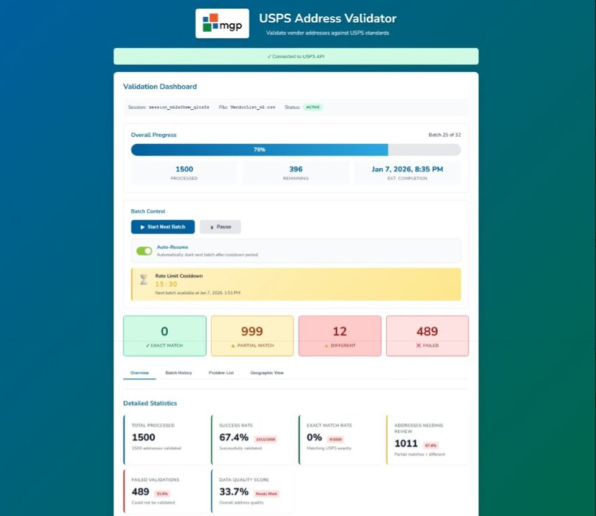Click the checkmark icon beside Exact Match
The width and height of the screenshot is (596, 516).
tap(148, 345)
